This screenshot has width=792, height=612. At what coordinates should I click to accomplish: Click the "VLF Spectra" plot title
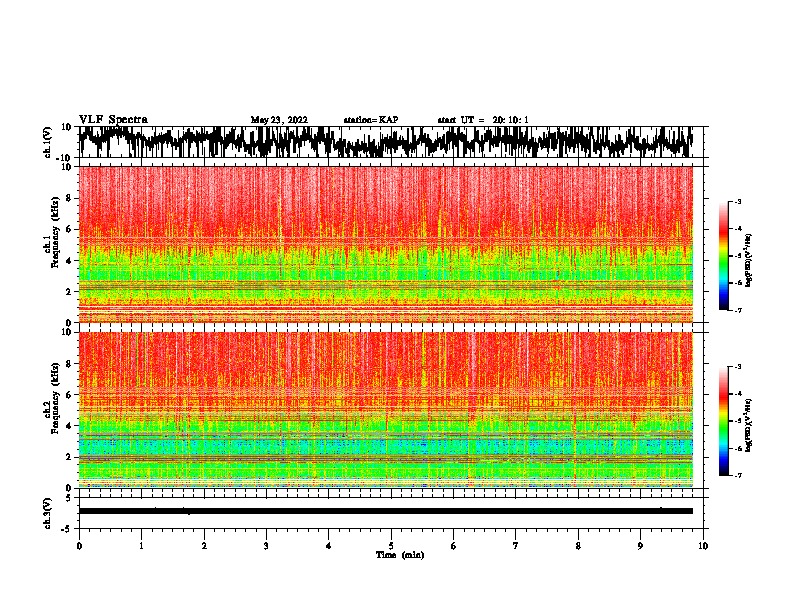tap(113, 120)
